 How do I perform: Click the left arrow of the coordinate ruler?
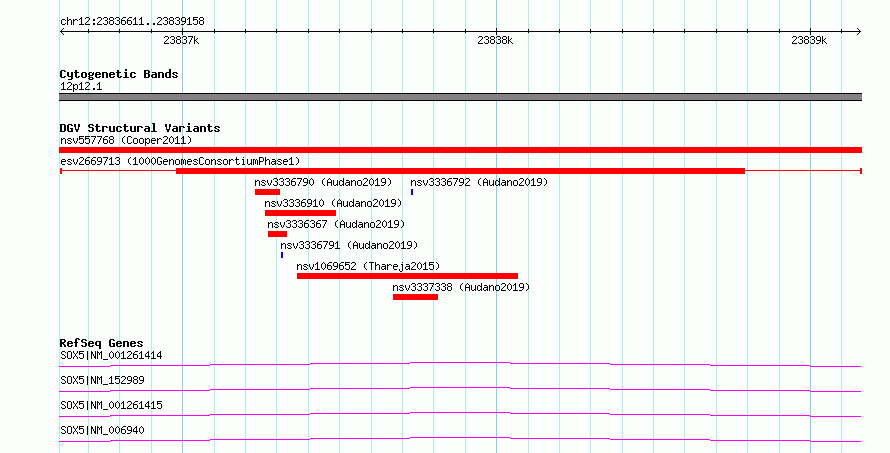62,32
